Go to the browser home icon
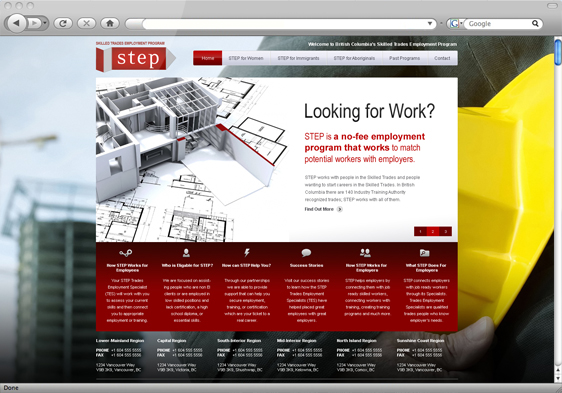Screen dimensions: 562x393 click(110, 23)
